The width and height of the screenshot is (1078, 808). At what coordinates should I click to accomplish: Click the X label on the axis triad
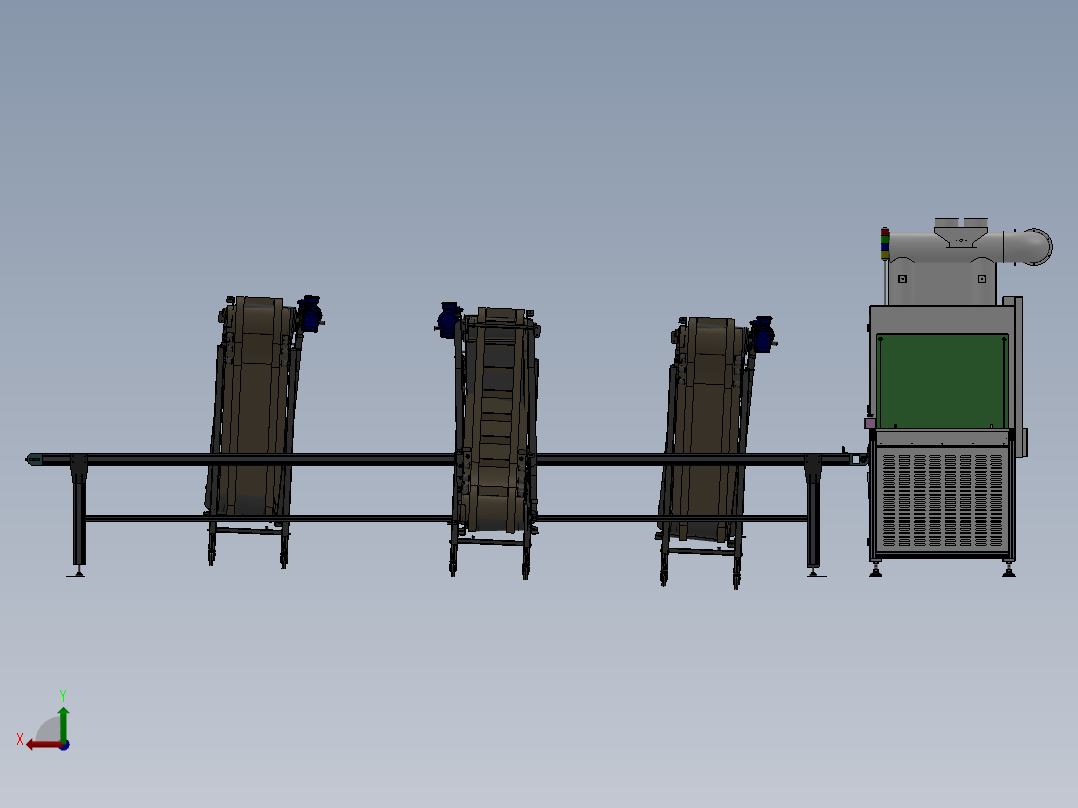[x=20, y=739]
